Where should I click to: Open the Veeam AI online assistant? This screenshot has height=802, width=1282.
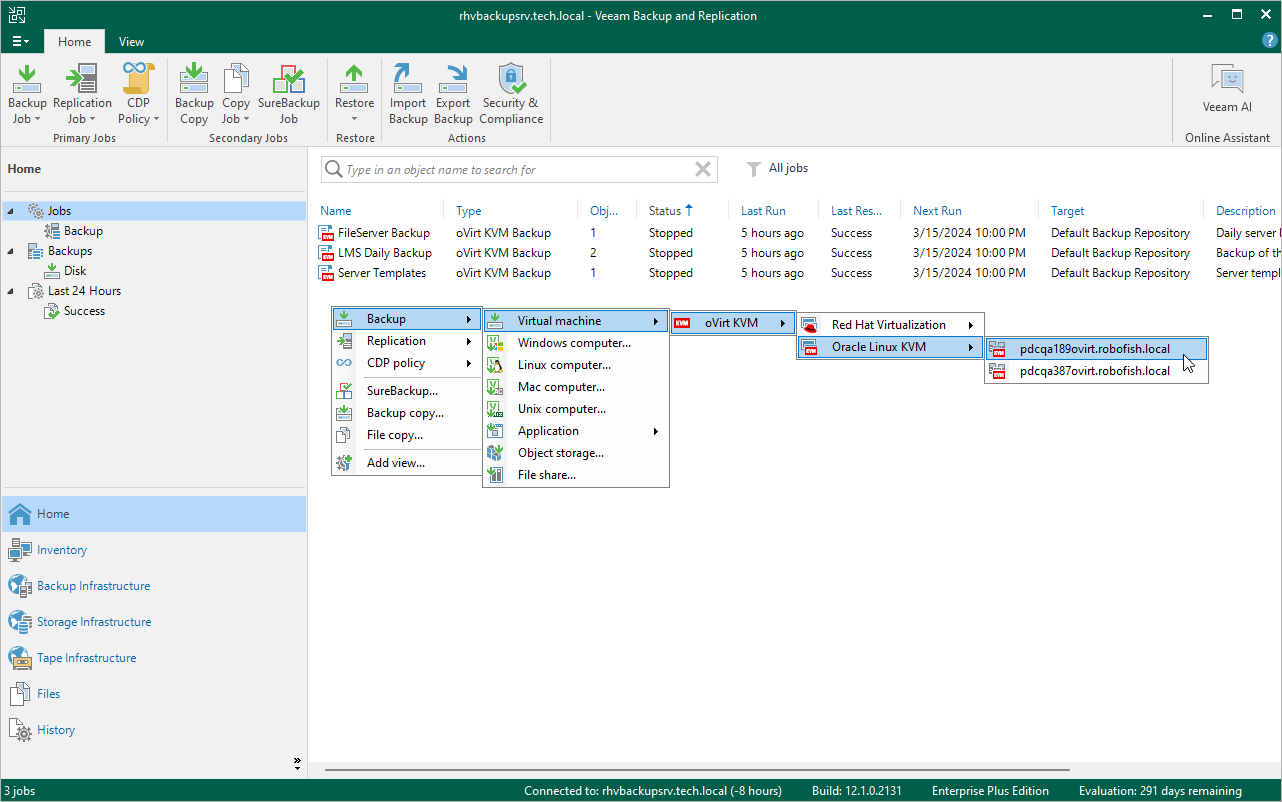click(1227, 88)
